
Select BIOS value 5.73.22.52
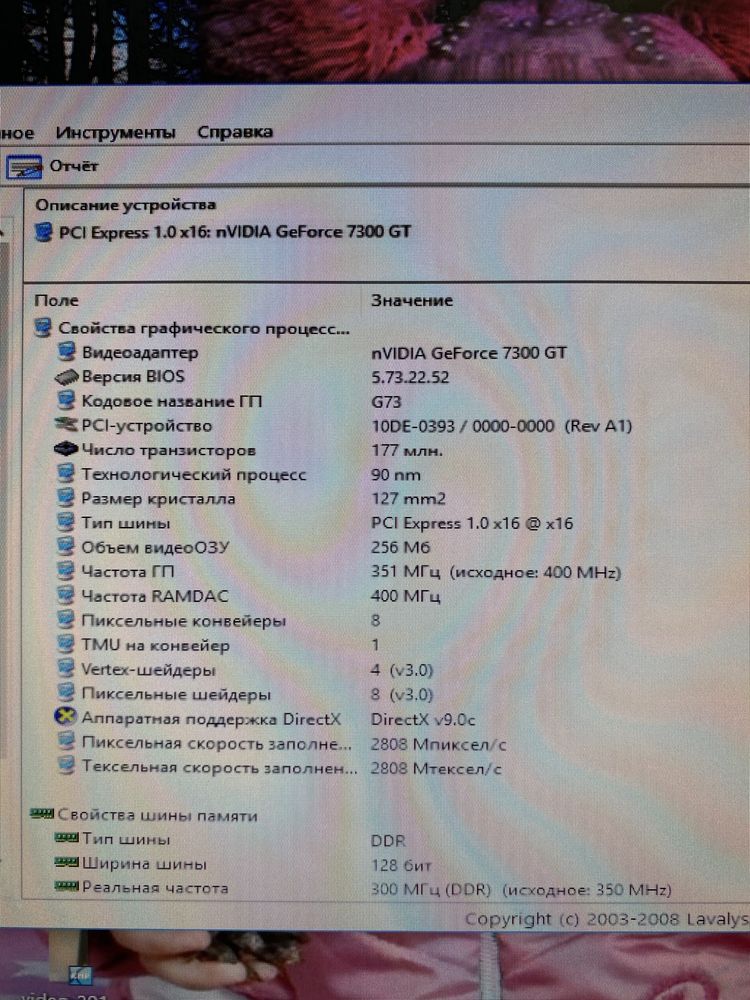pyautogui.click(x=410, y=377)
